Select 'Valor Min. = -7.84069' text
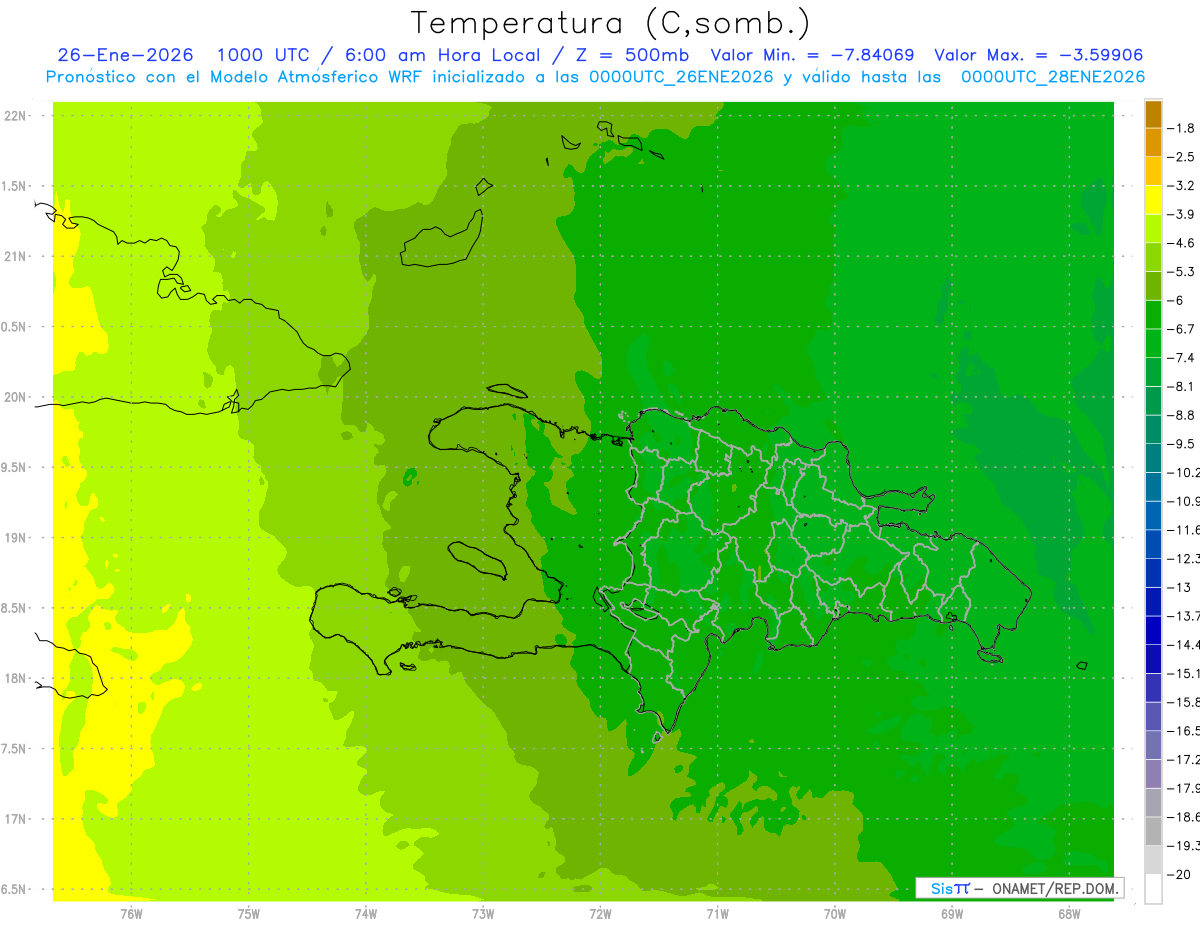 pos(812,55)
